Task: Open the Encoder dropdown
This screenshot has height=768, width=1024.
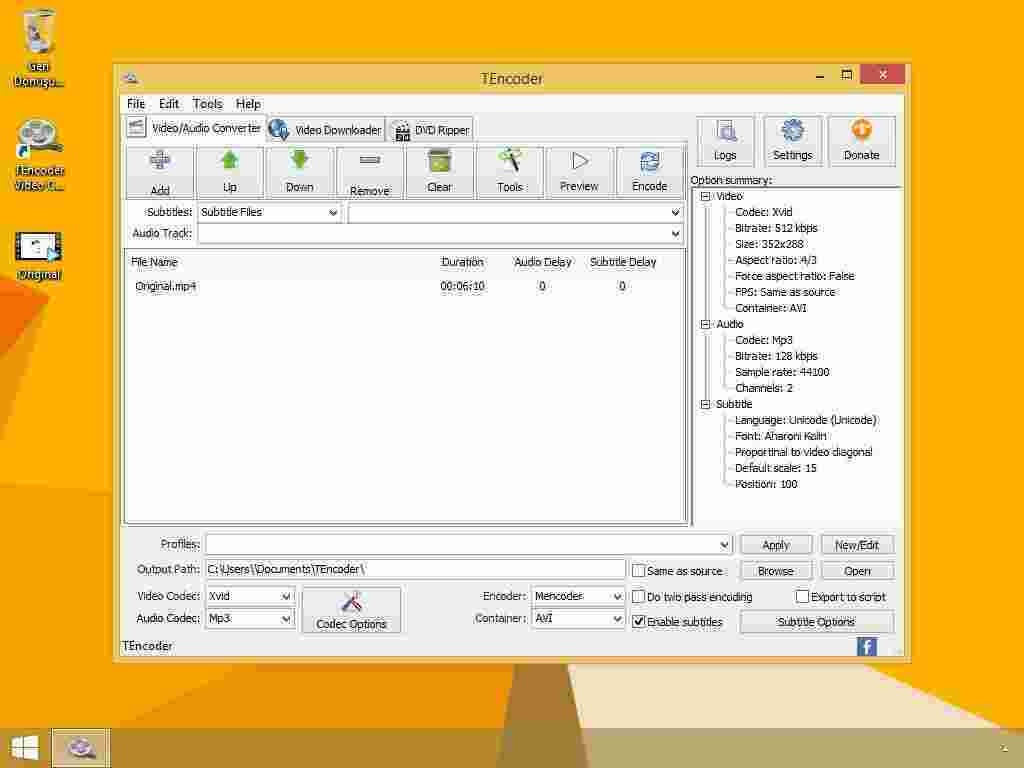Action: [x=578, y=596]
